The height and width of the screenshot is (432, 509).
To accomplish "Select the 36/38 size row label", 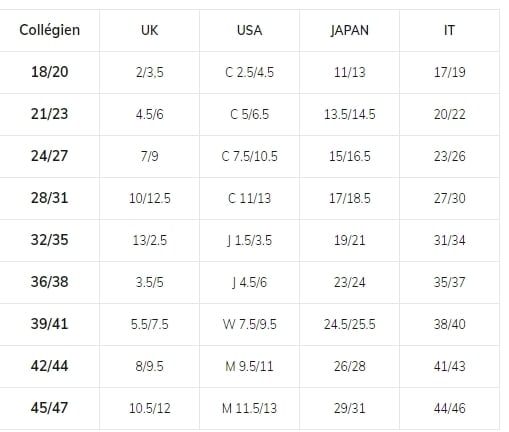I will 50,282.
